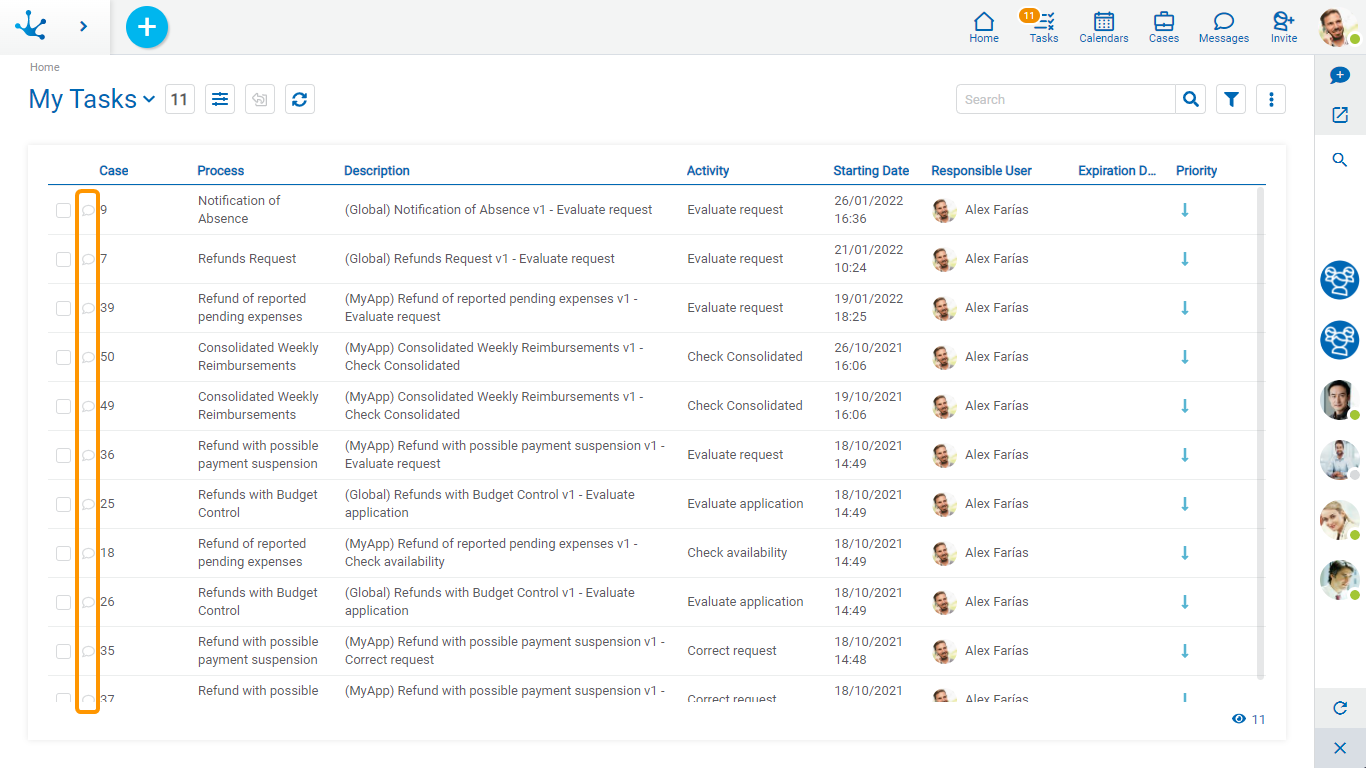Click the open-in-new-window side icon
This screenshot has height=768, width=1366.
click(x=1340, y=115)
